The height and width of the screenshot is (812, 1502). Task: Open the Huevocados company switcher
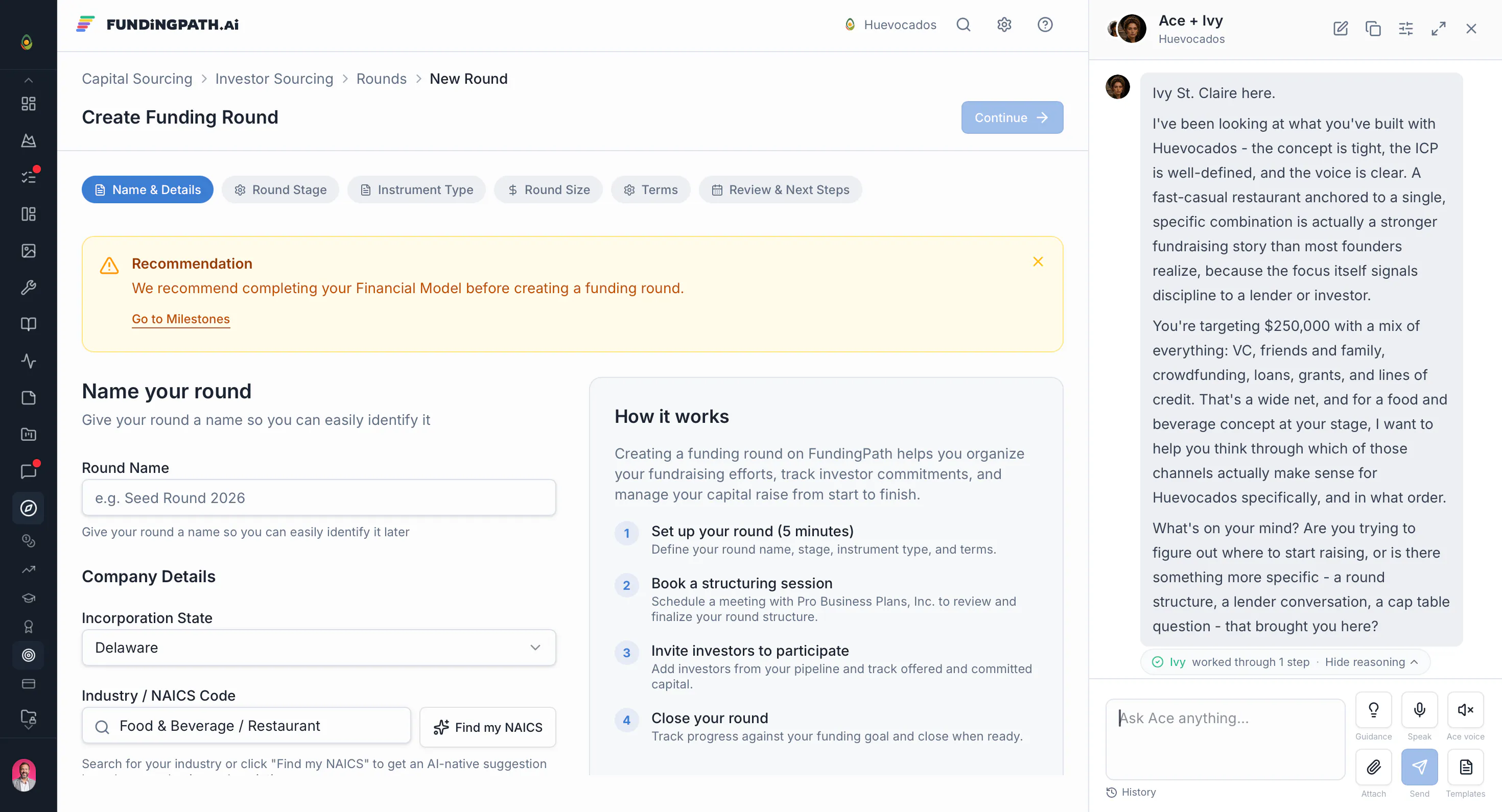tap(890, 25)
